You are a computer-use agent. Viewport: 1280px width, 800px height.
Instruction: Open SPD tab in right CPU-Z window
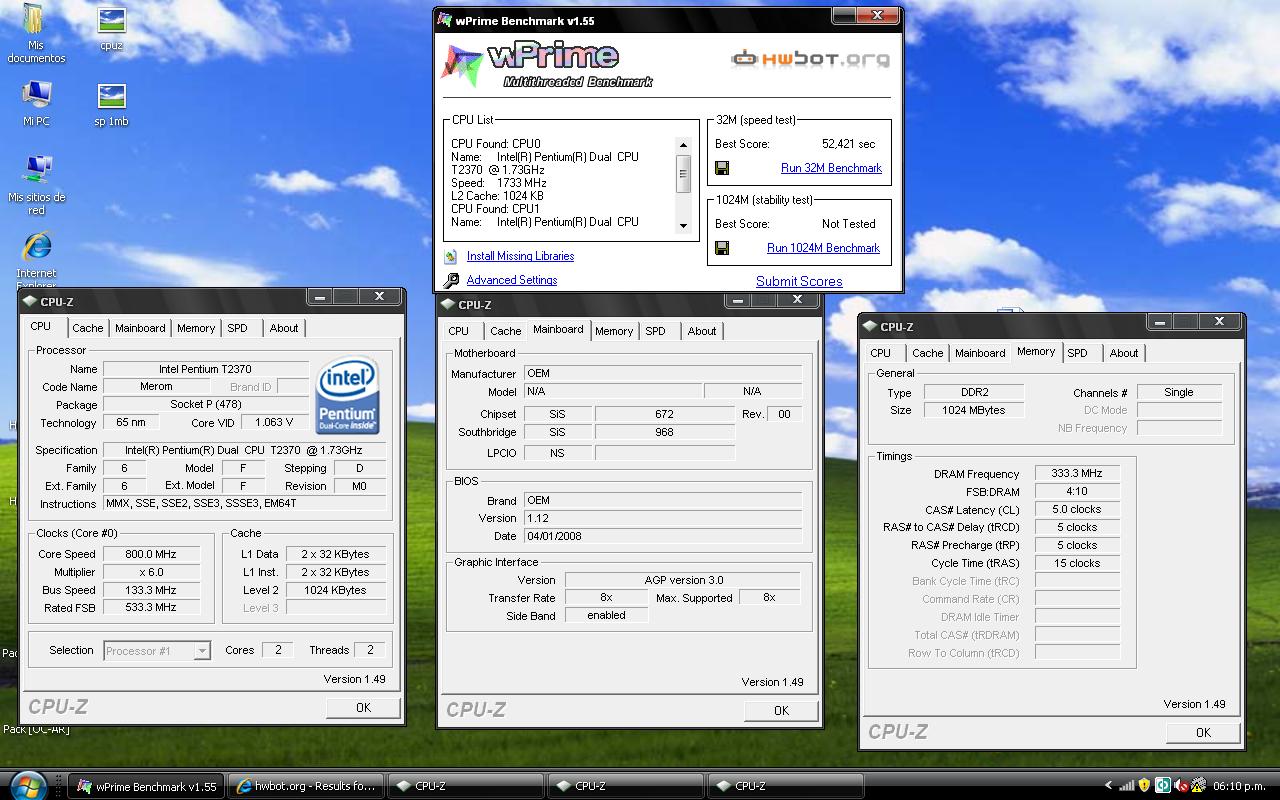pos(1077,353)
